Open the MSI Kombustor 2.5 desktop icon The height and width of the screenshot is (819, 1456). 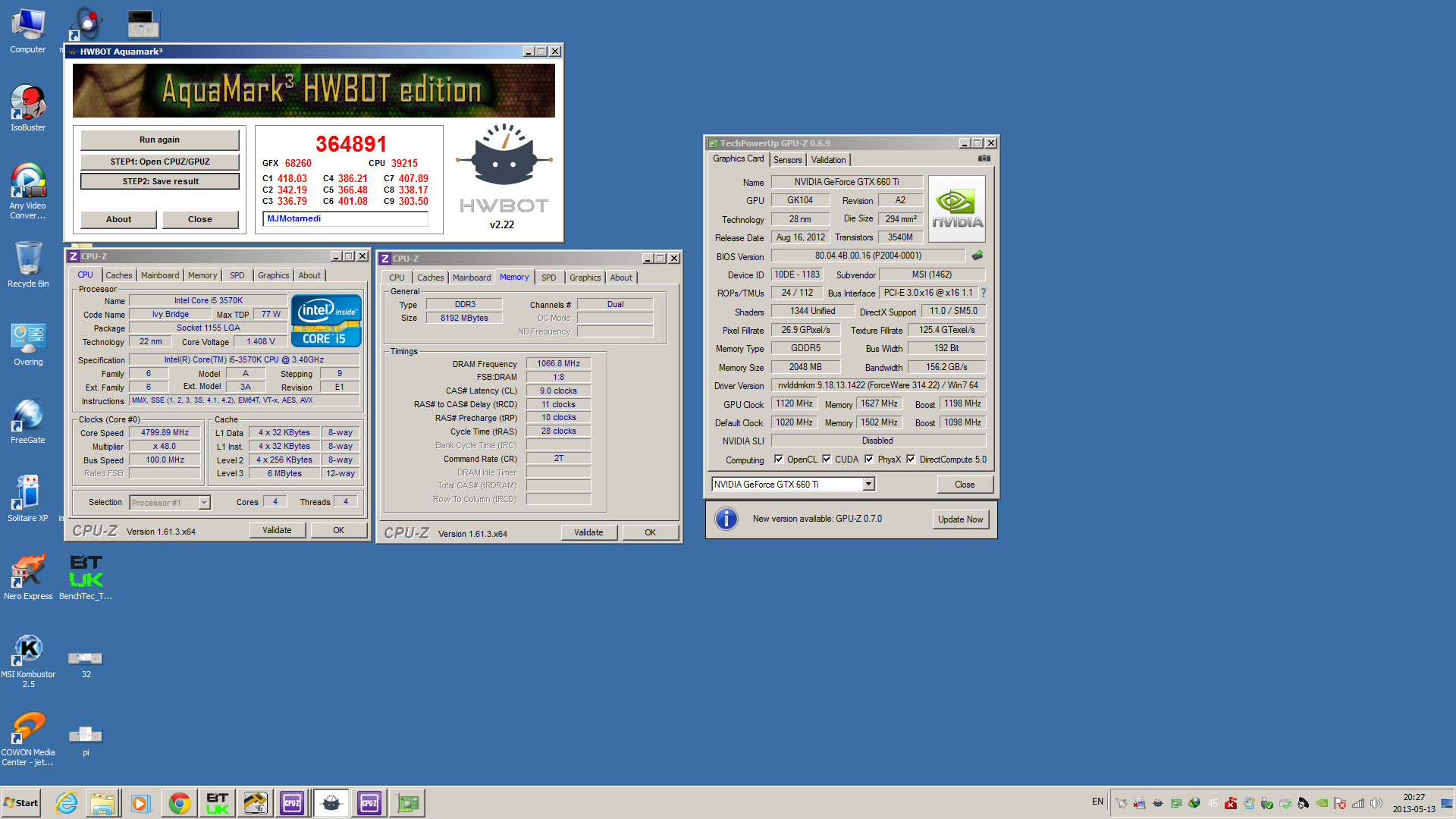pos(28,660)
